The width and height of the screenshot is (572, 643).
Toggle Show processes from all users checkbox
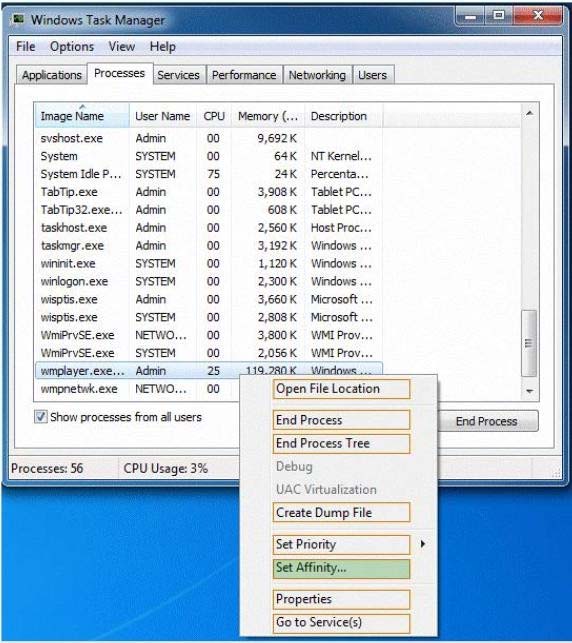[x=40, y=417]
